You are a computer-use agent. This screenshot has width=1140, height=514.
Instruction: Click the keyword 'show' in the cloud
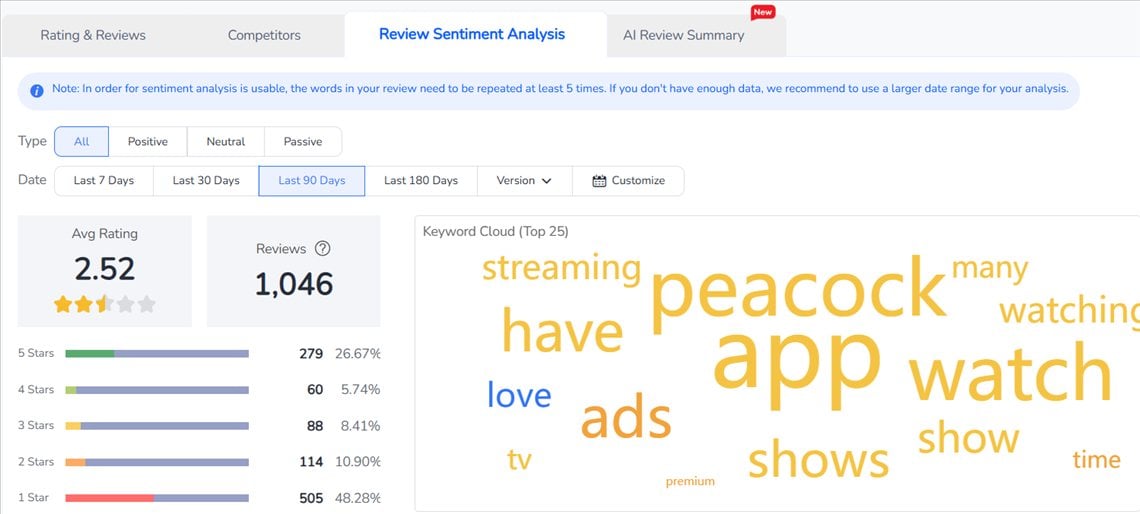tap(968, 437)
